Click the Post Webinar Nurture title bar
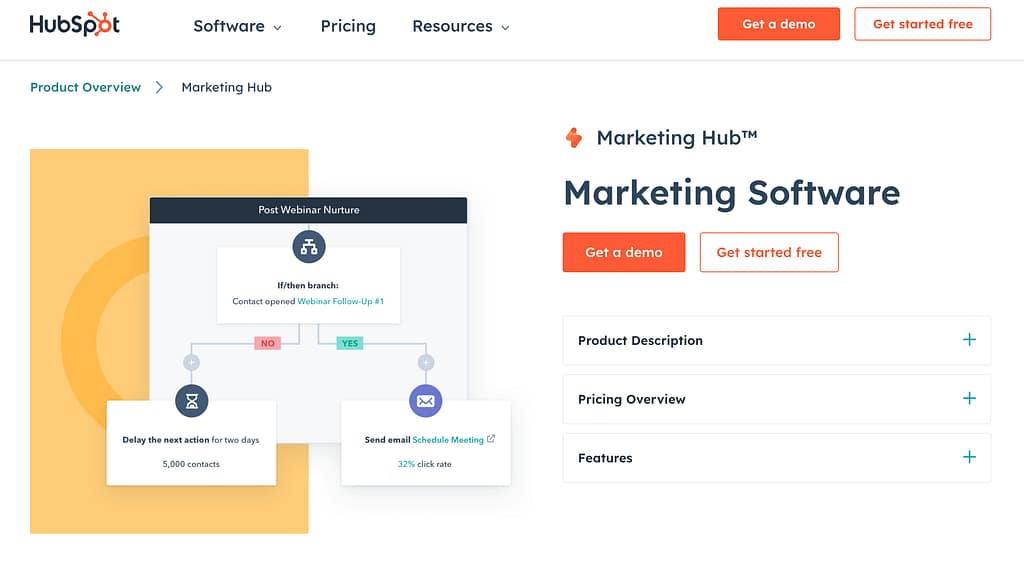 click(308, 210)
